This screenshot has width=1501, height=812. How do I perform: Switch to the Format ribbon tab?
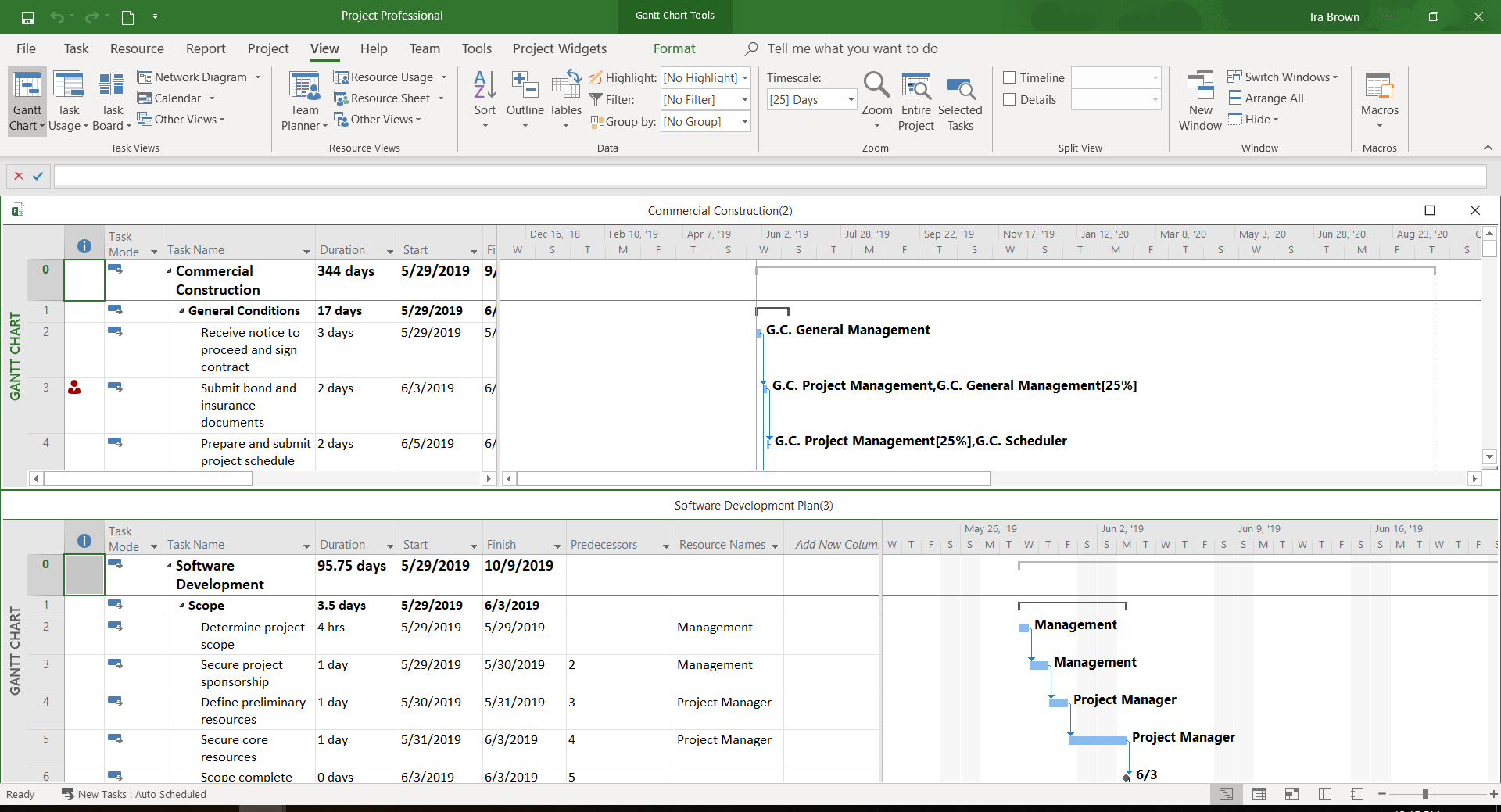coord(673,48)
